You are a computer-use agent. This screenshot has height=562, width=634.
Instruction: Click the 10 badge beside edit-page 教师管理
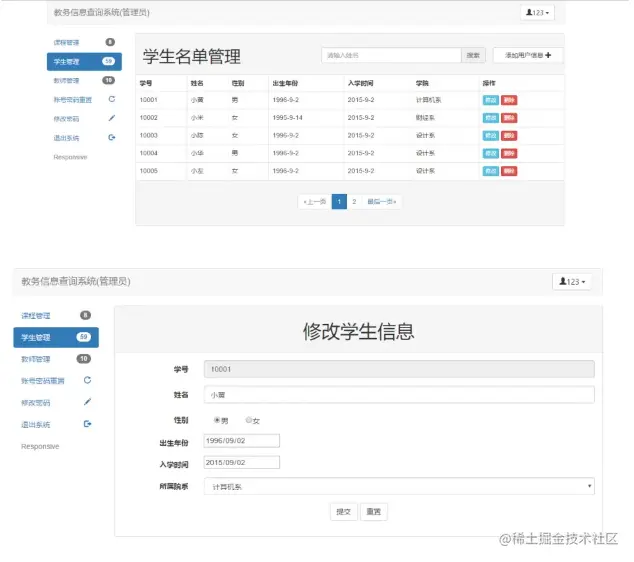pos(84,359)
